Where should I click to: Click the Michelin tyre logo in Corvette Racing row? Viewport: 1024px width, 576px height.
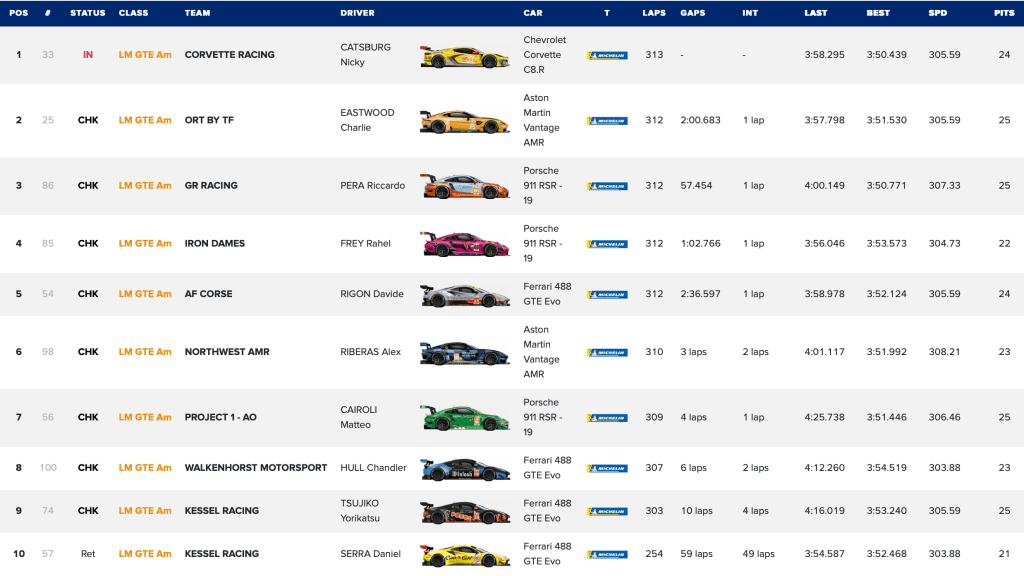607,56
